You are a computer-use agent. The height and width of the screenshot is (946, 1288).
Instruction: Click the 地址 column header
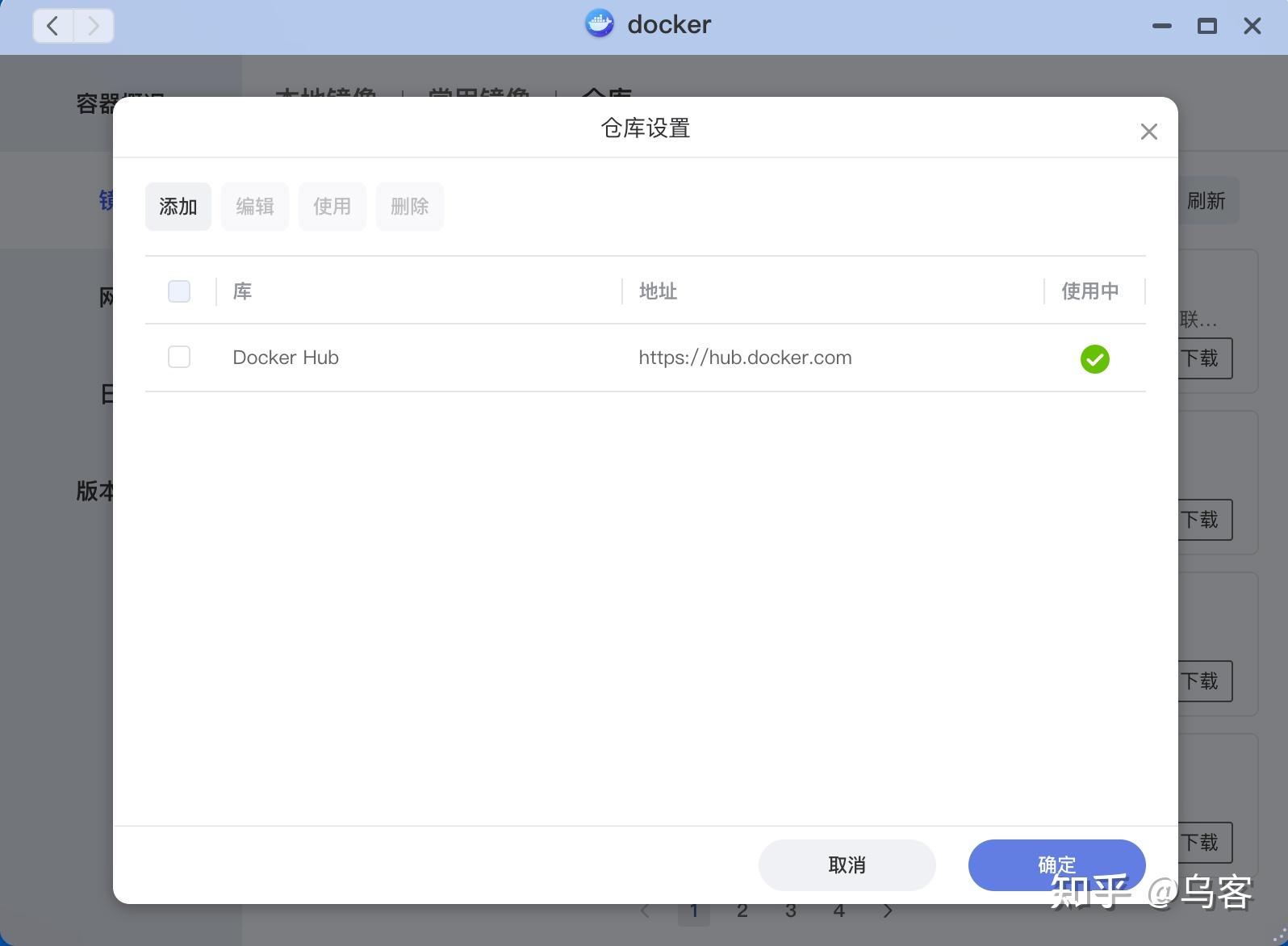(x=658, y=291)
